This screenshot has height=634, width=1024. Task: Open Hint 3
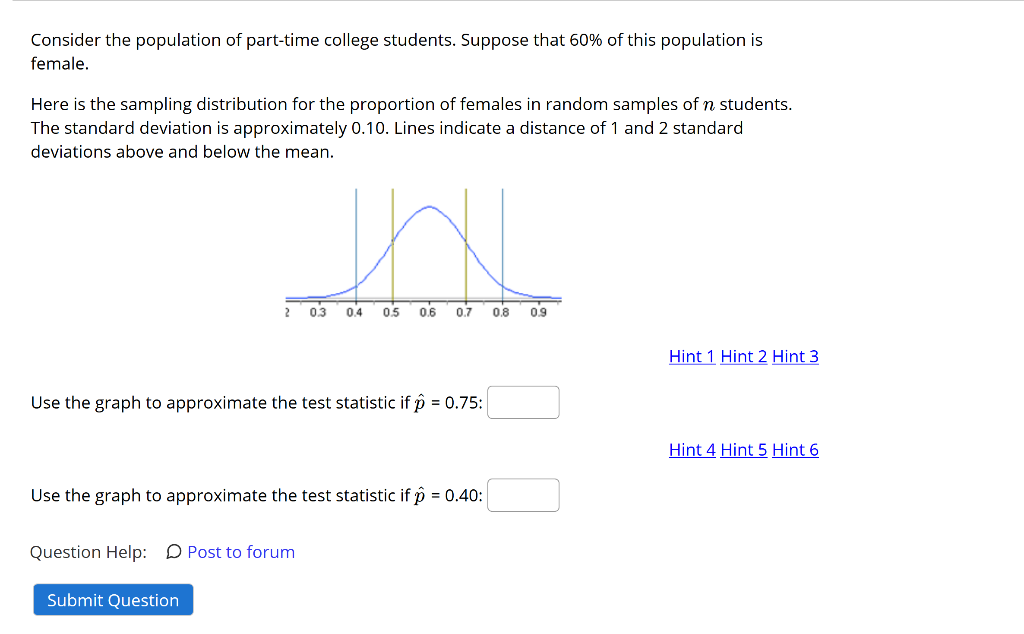794,356
